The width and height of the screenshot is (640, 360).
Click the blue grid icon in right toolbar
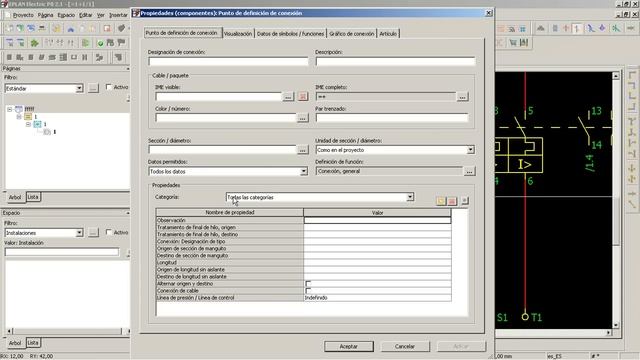click(522, 29)
